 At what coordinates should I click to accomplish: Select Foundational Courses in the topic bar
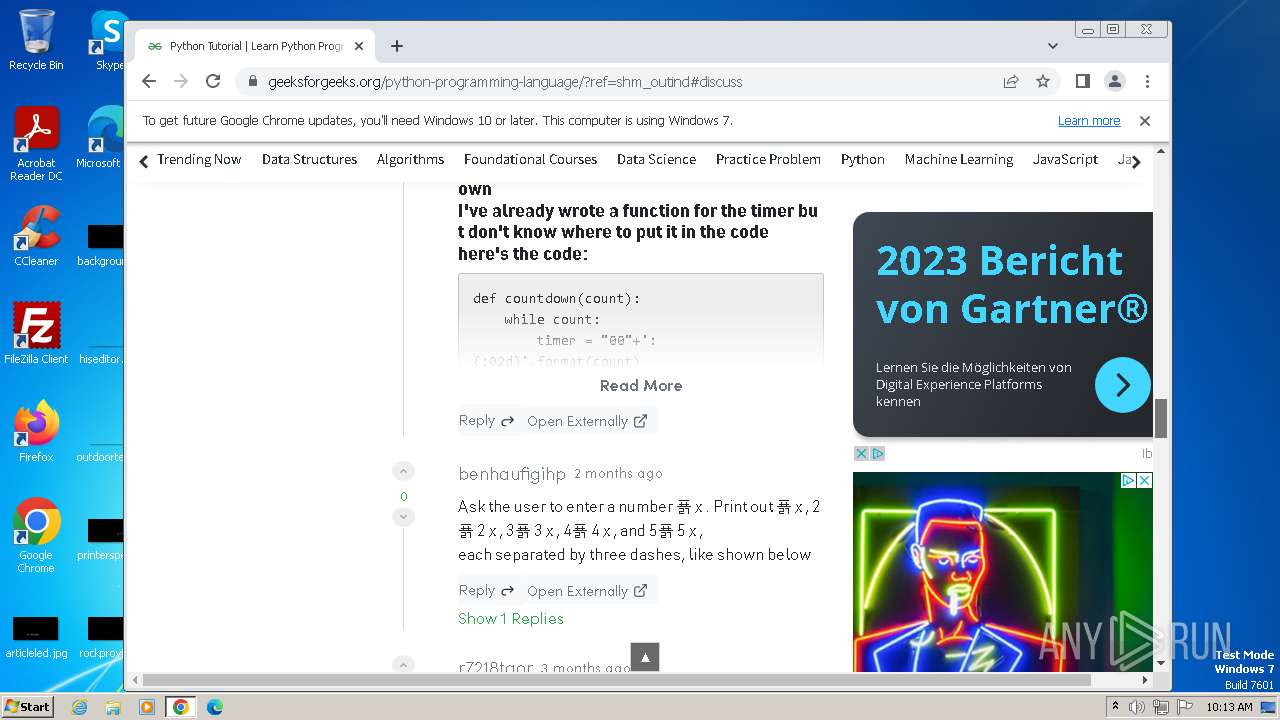tap(530, 159)
